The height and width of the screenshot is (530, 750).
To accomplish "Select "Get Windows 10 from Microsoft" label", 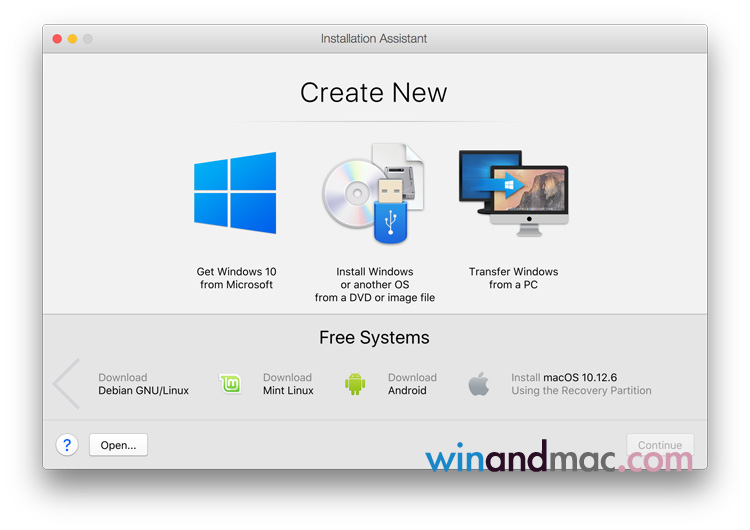I will pyautogui.click(x=236, y=278).
